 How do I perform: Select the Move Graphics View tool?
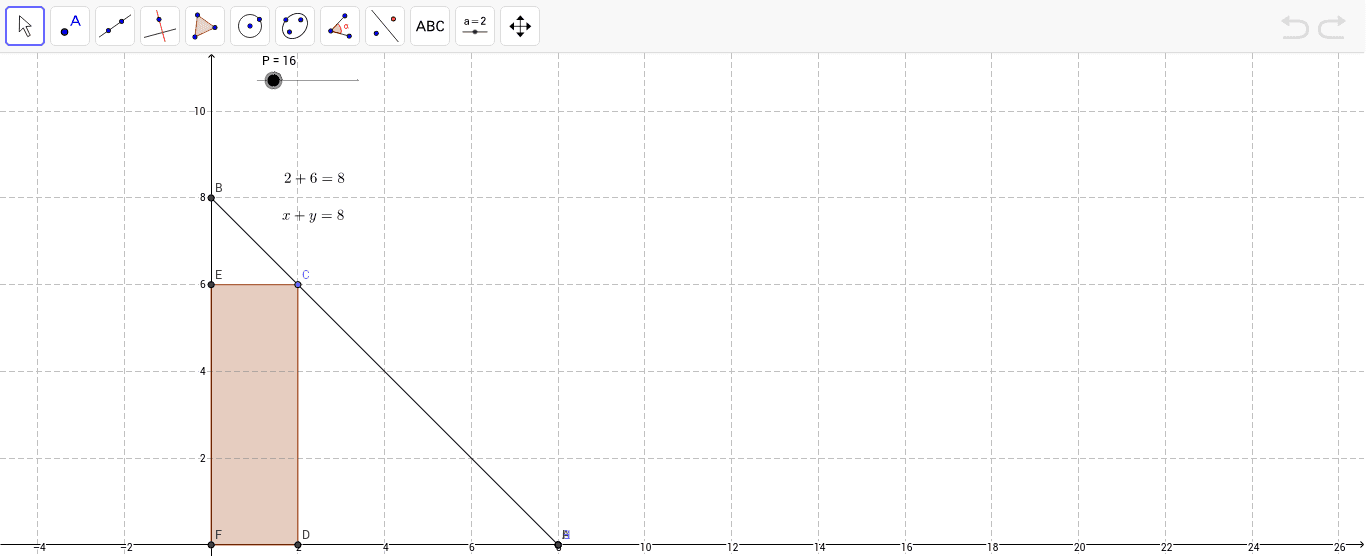[520, 26]
